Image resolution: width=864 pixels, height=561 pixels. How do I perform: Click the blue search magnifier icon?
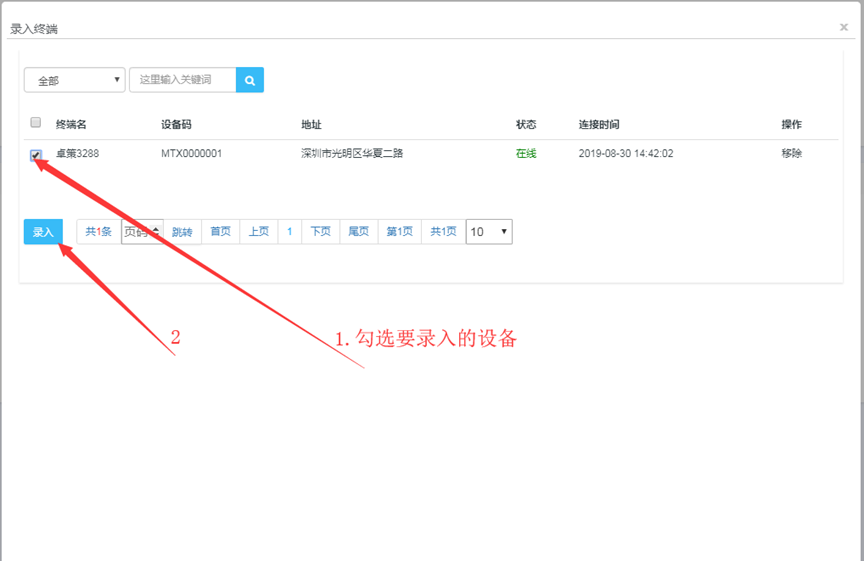click(250, 80)
